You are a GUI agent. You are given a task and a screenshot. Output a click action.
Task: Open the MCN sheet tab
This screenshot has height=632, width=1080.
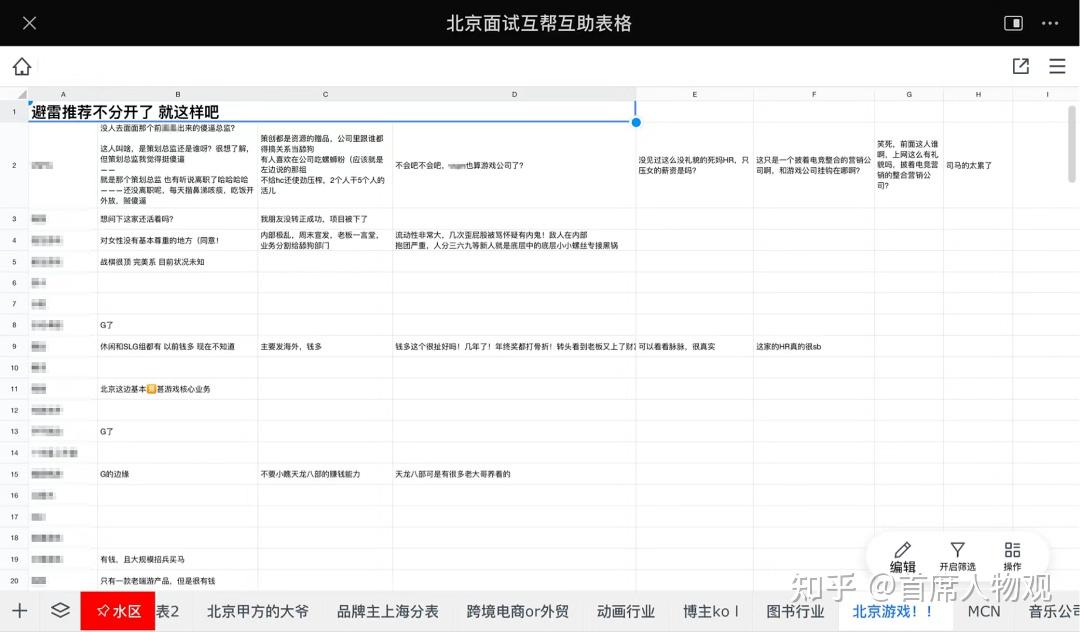tap(984, 610)
